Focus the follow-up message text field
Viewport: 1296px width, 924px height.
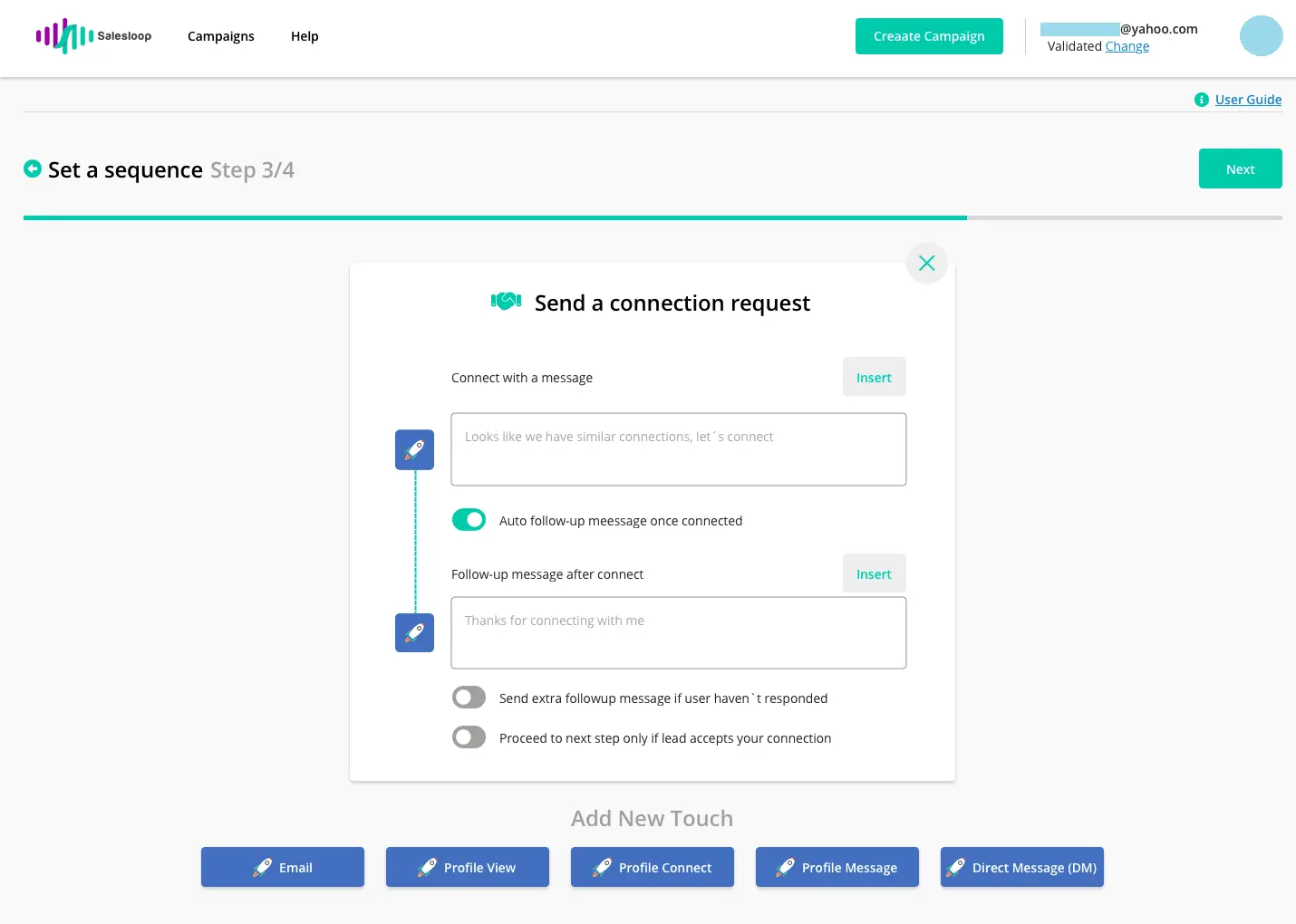(679, 632)
